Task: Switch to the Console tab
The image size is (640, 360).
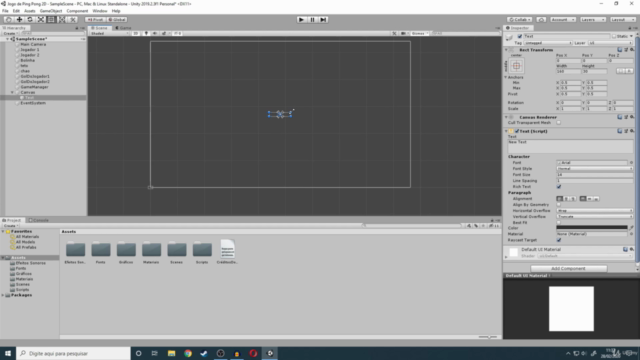Action: point(39,220)
